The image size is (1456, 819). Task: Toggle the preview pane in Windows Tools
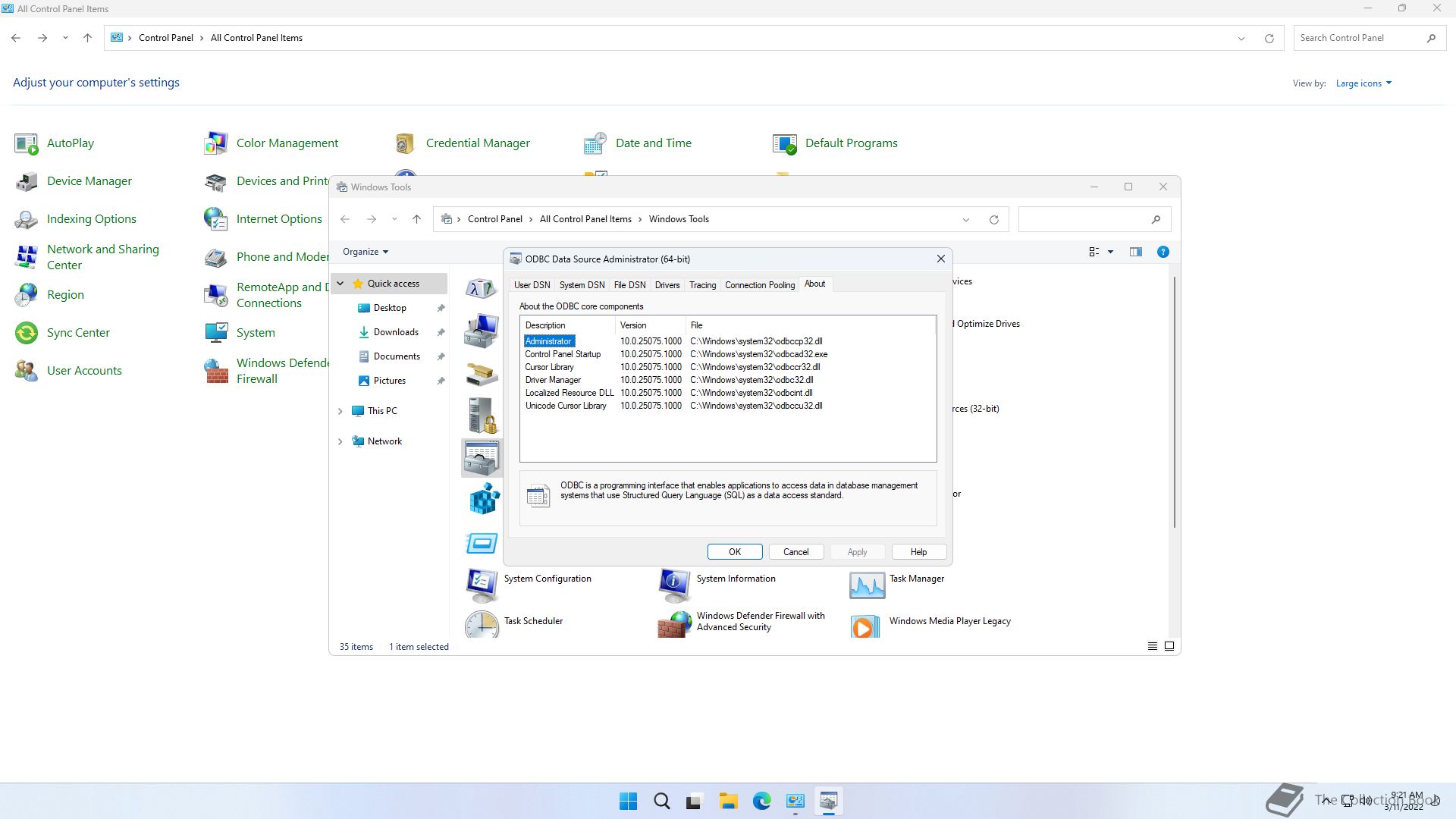click(x=1135, y=252)
